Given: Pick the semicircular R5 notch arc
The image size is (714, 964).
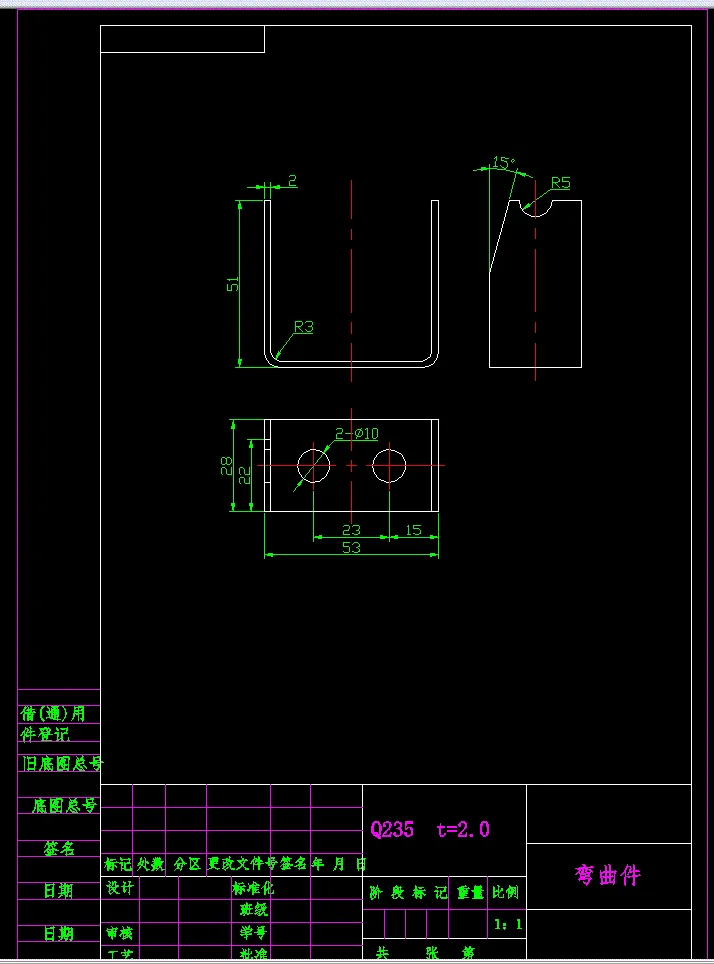Looking at the screenshot, I should point(536,208).
